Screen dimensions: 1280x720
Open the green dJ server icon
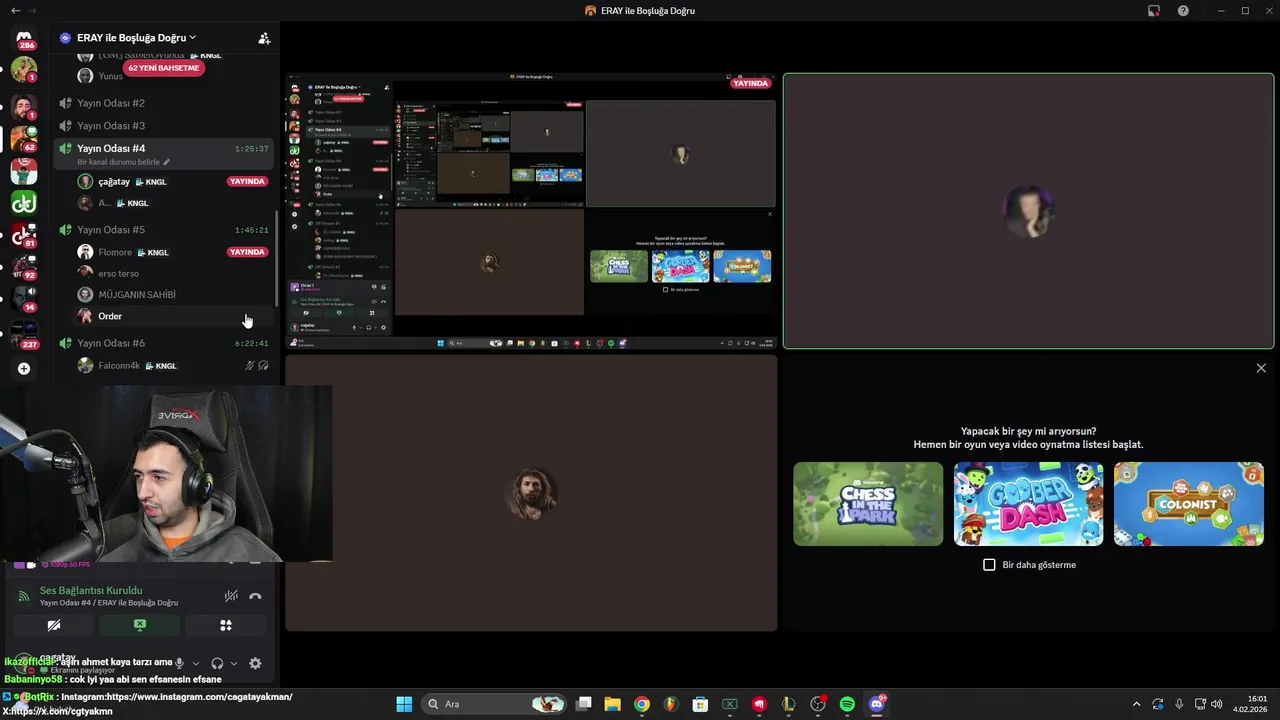[24, 203]
